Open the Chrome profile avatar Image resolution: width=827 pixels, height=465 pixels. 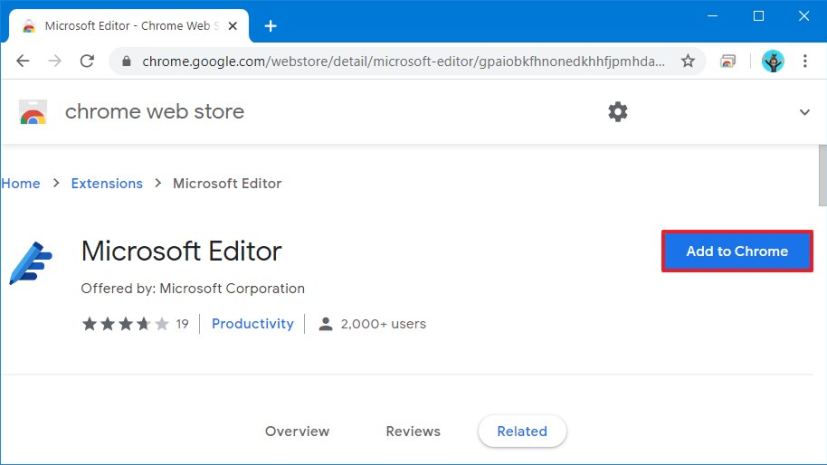tap(773, 61)
